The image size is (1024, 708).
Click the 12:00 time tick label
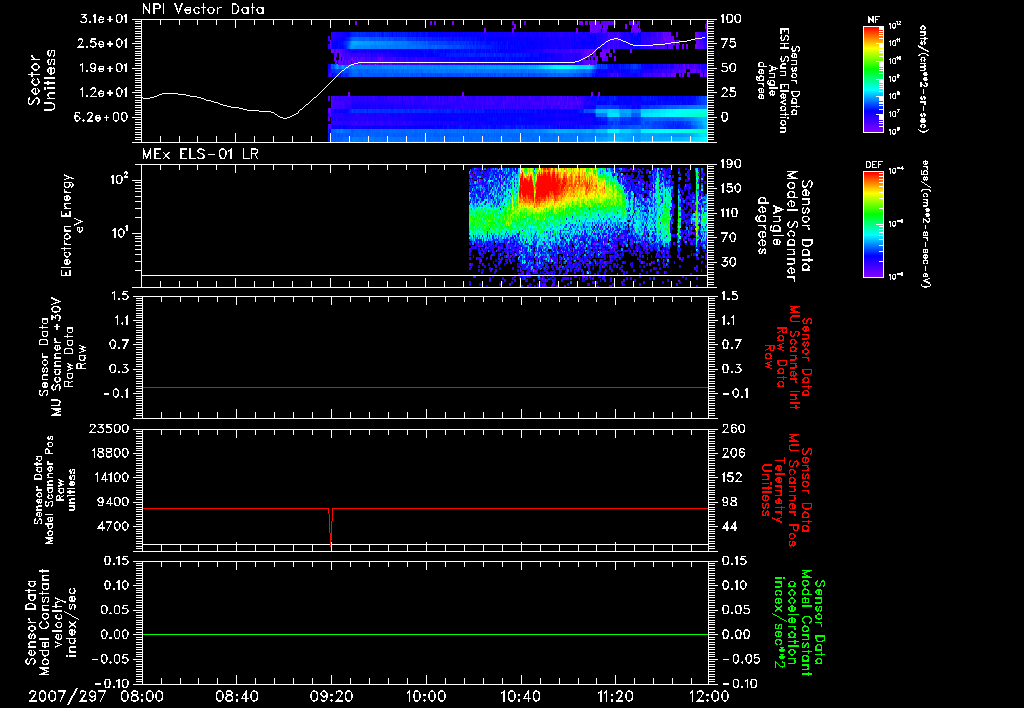[x=709, y=696]
